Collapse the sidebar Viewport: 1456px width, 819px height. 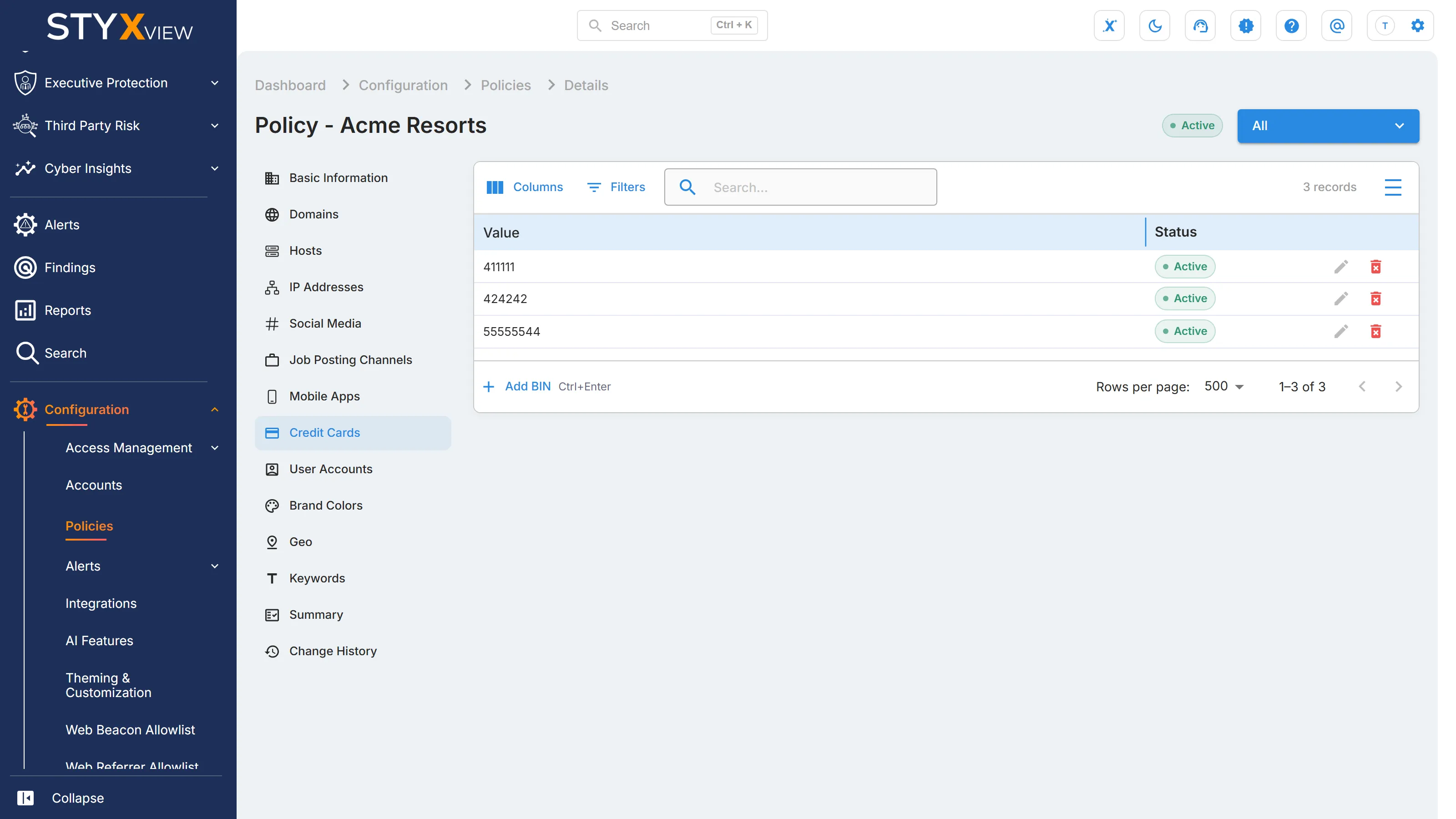(x=61, y=798)
